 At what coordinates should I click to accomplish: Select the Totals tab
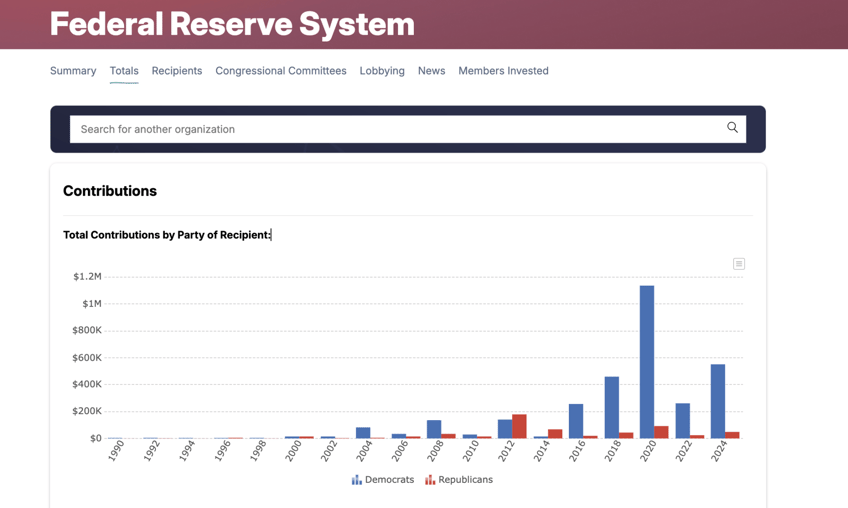pyautogui.click(x=124, y=71)
